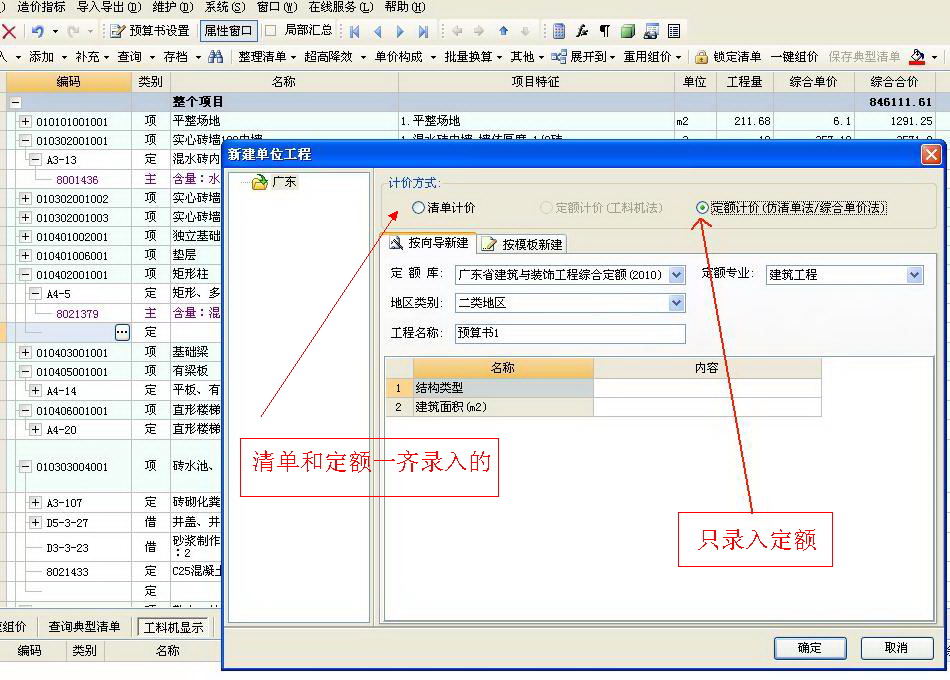Go to first record arrow icon
The height and width of the screenshot is (680, 950).
(x=355, y=31)
